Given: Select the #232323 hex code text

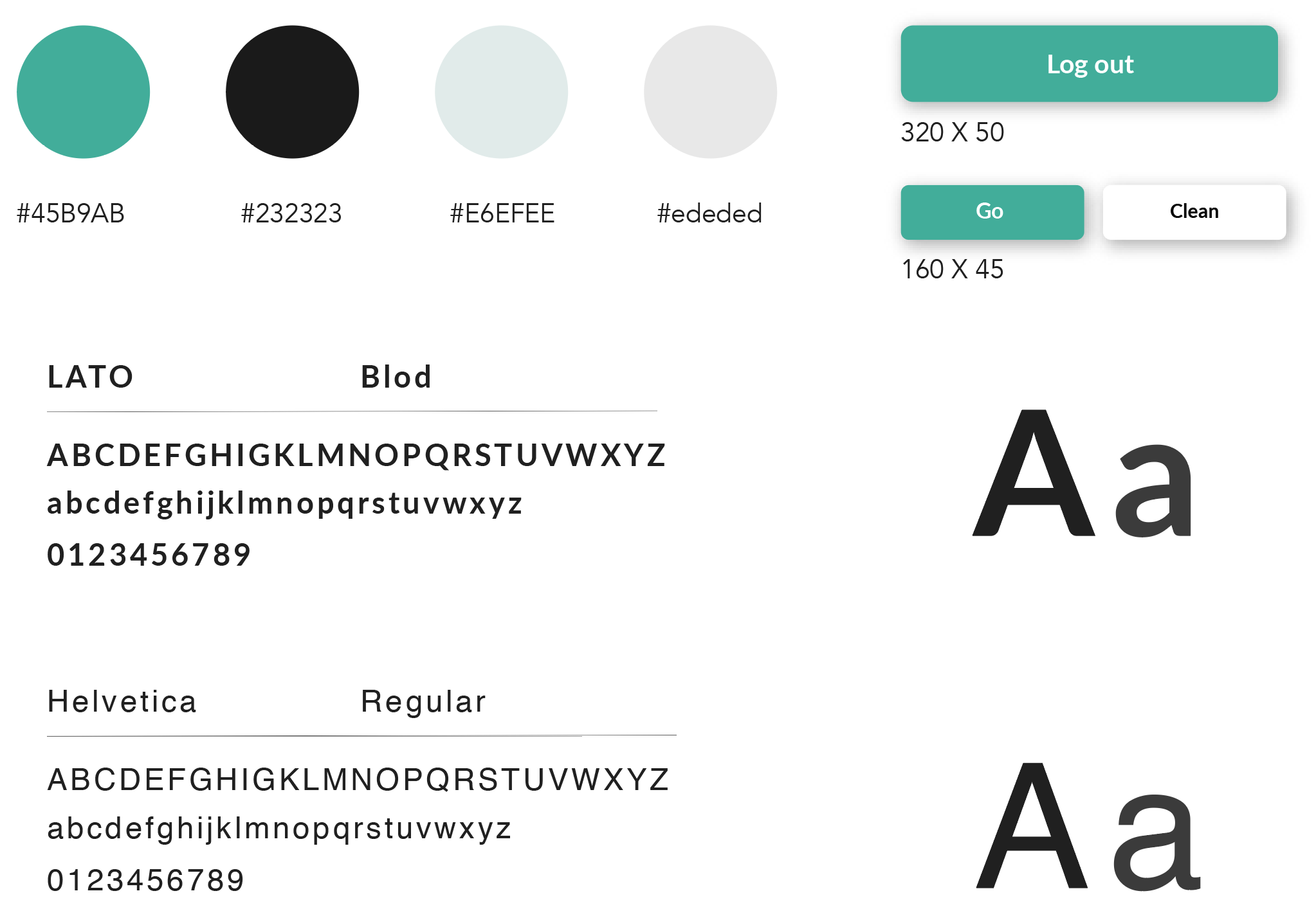Looking at the screenshot, I should click(x=291, y=213).
